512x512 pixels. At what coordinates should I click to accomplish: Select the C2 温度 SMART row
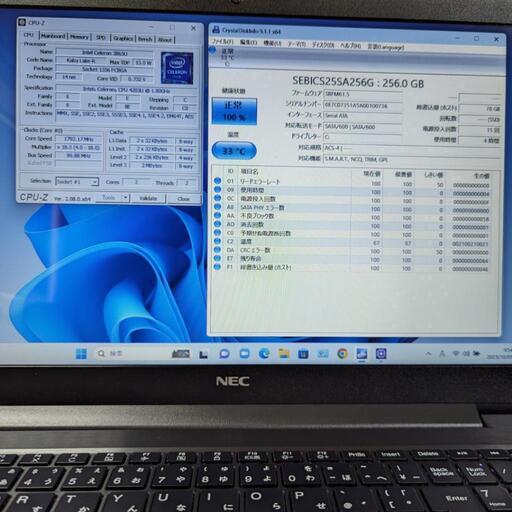(x=351, y=242)
